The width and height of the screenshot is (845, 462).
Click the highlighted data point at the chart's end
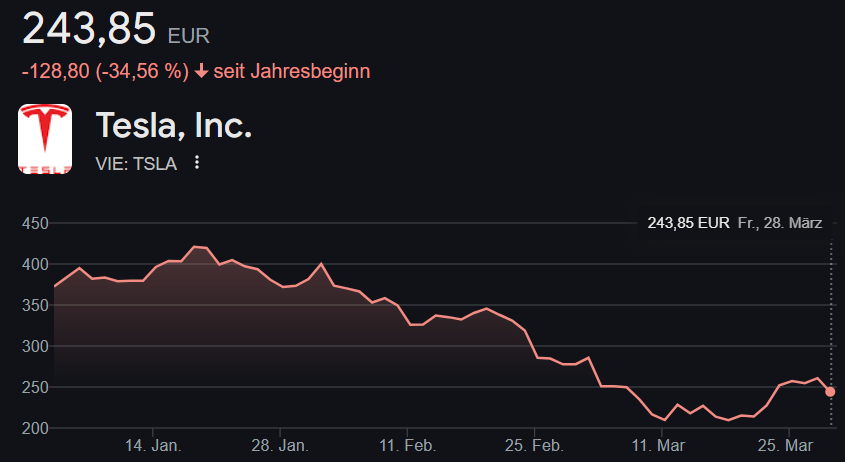(x=830, y=391)
